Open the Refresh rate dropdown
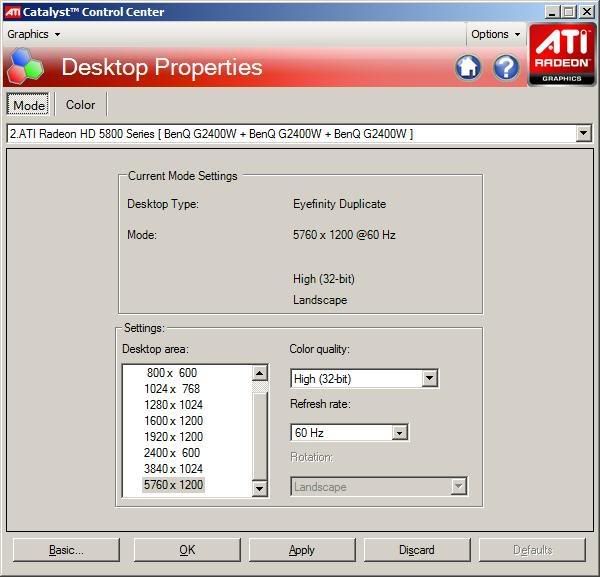The width and height of the screenshot is (600, 577). [399, 433]
